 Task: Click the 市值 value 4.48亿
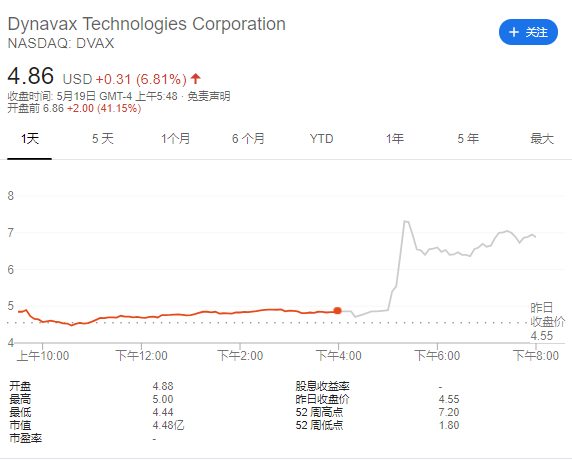click(168, 425)
